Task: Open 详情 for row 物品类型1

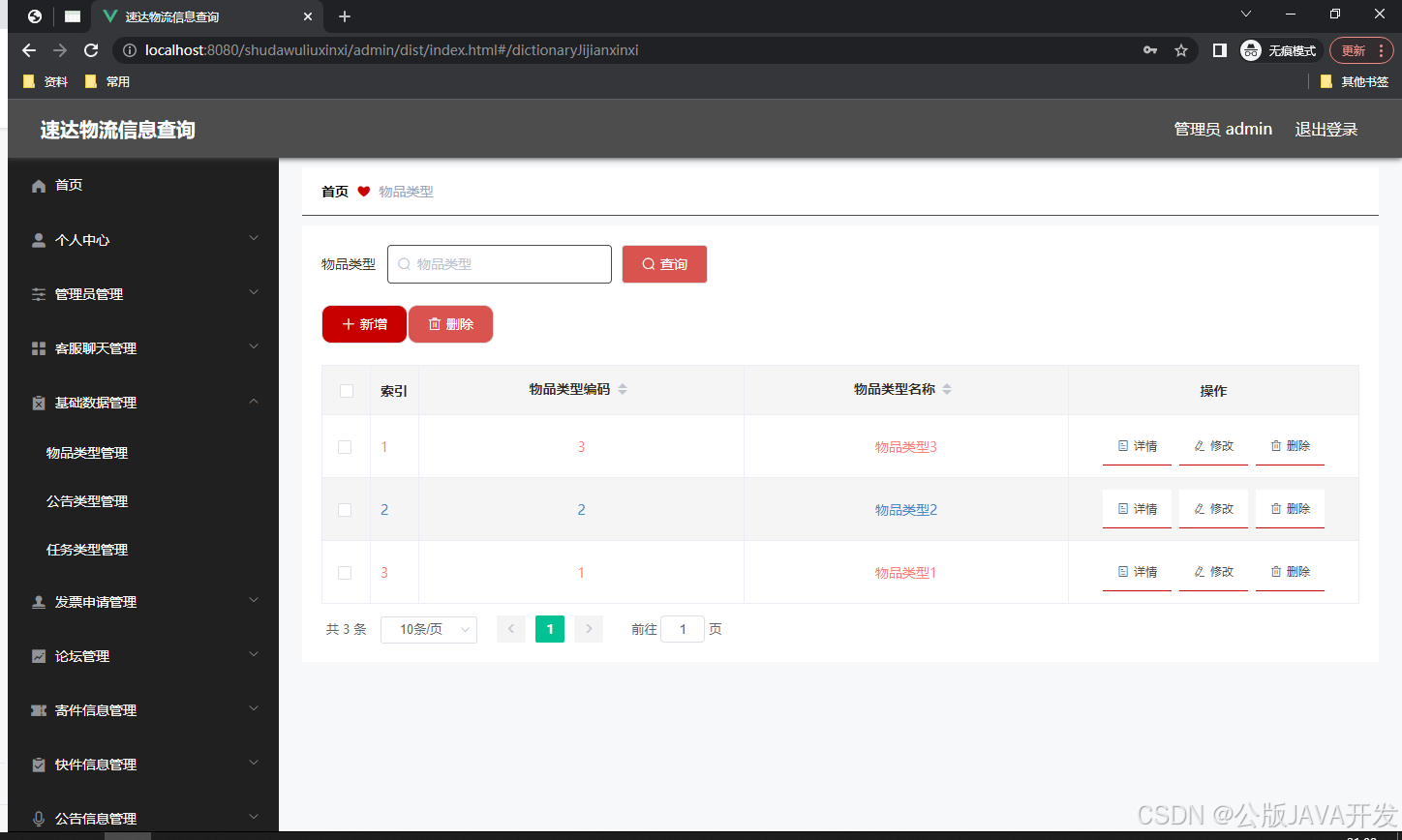Action: click(1137, 572)
